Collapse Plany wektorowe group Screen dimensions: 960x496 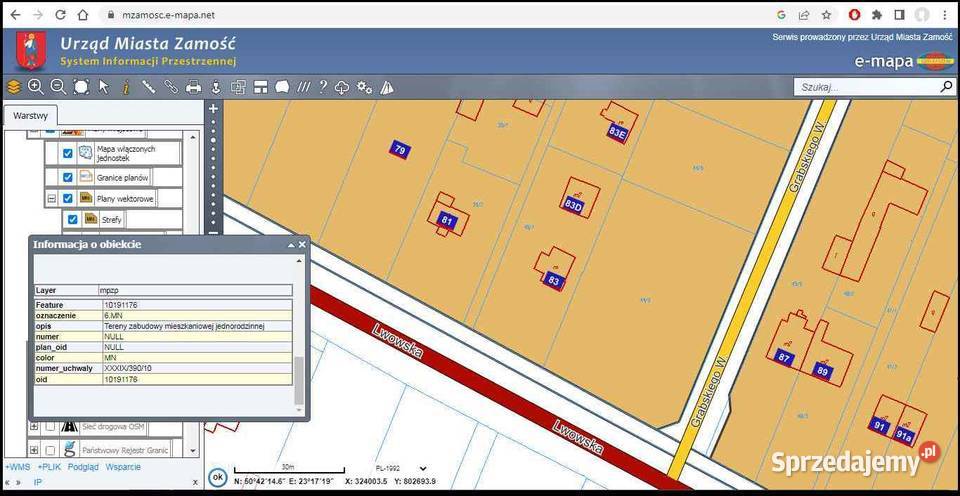(x=52, y=198)
